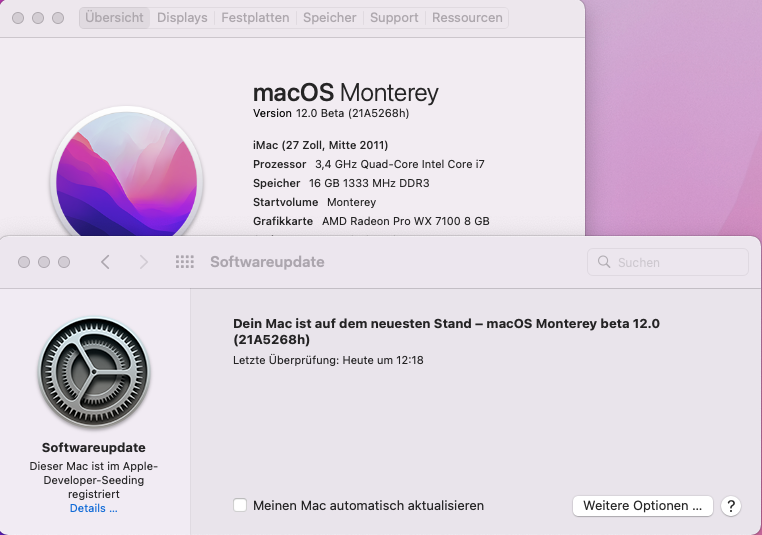The image size is (762, 535).
Task: Zoom the Softwareupdate window
Action: 64,262
